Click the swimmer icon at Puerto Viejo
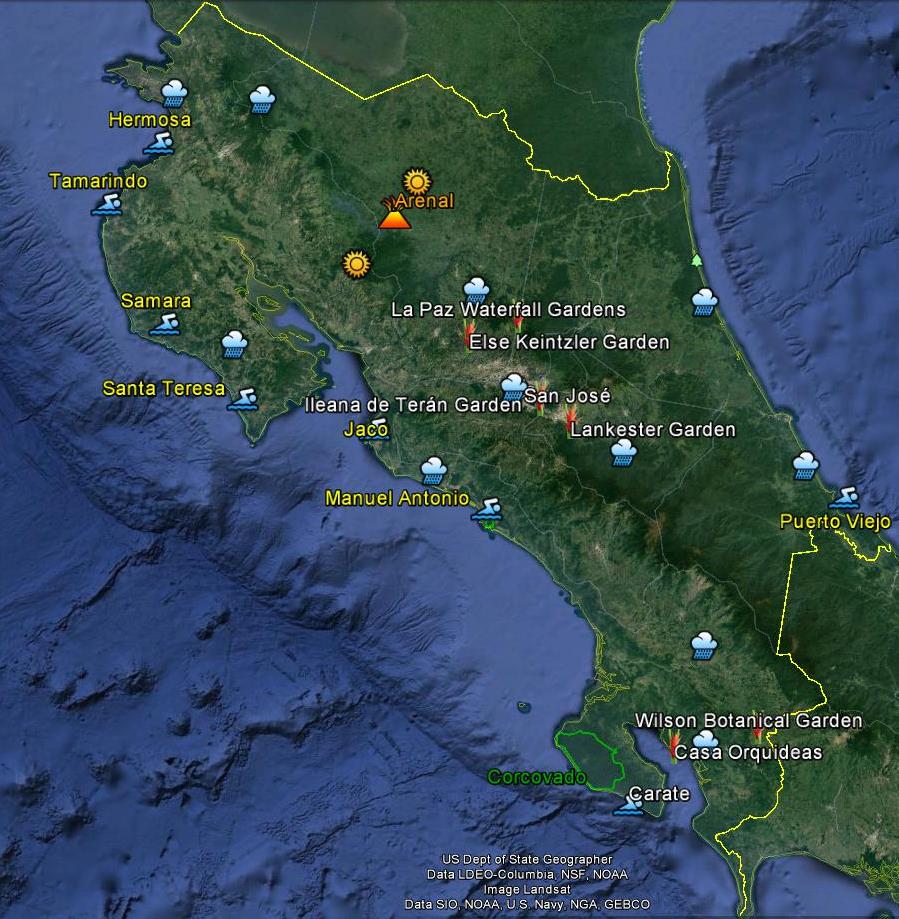The width and height of the screenshot is (899, 919). (x=845, y=497)
